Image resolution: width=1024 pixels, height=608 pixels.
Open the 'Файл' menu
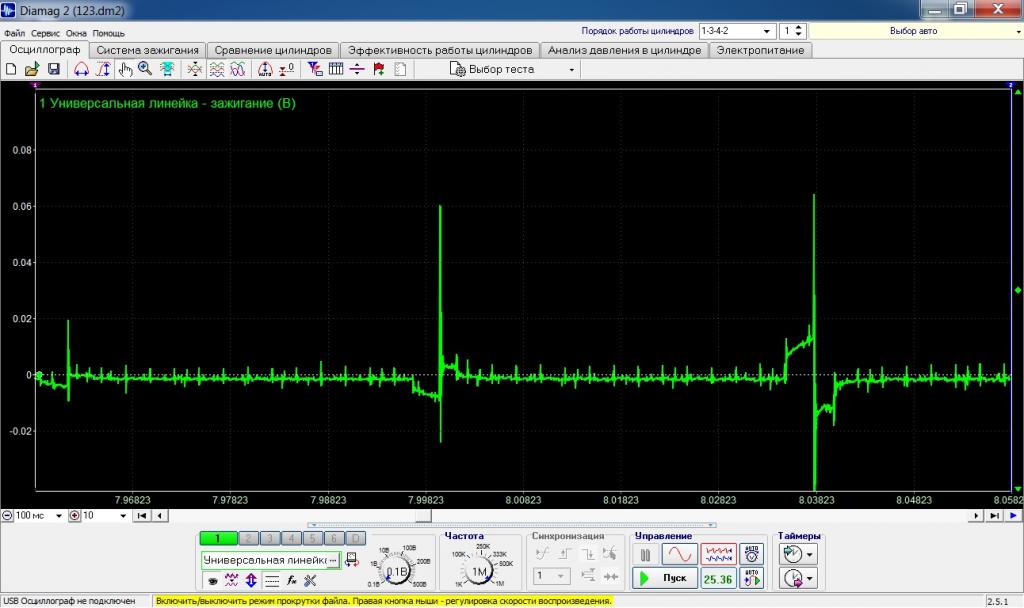(x=14, y=33)
